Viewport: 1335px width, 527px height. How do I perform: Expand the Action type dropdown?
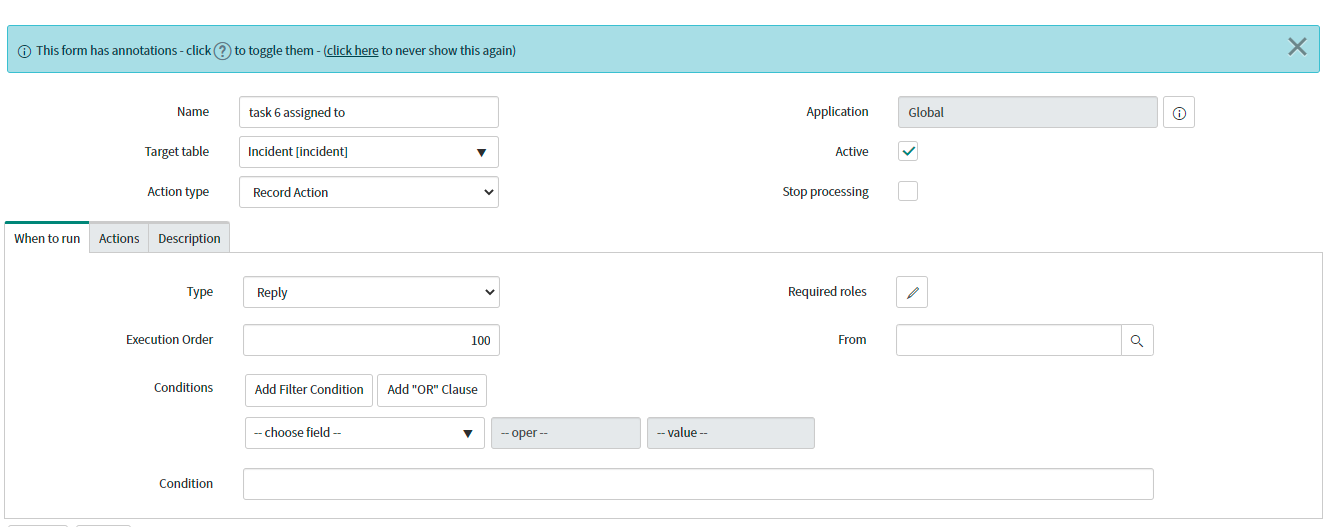[369, 192]
